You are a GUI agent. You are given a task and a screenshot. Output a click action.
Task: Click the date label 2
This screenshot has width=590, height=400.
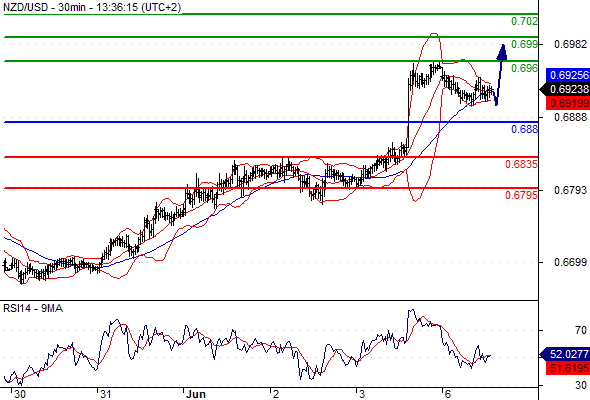[276, 394]
